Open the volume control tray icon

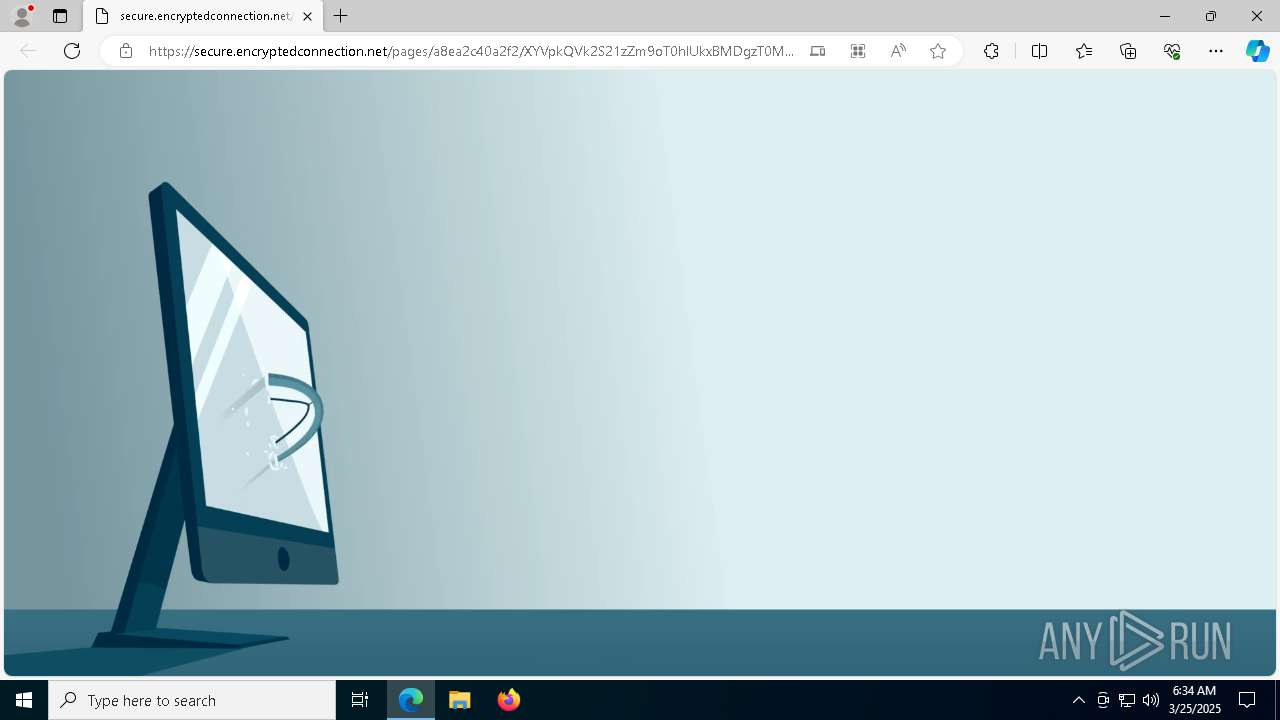click(x=1151, y=700)
